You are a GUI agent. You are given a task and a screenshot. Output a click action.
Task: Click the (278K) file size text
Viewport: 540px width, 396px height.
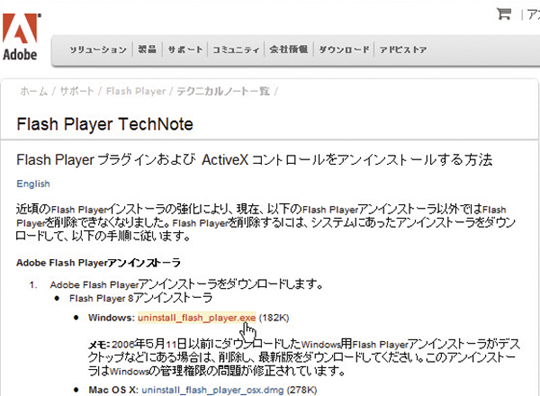[x=302, y=390]
